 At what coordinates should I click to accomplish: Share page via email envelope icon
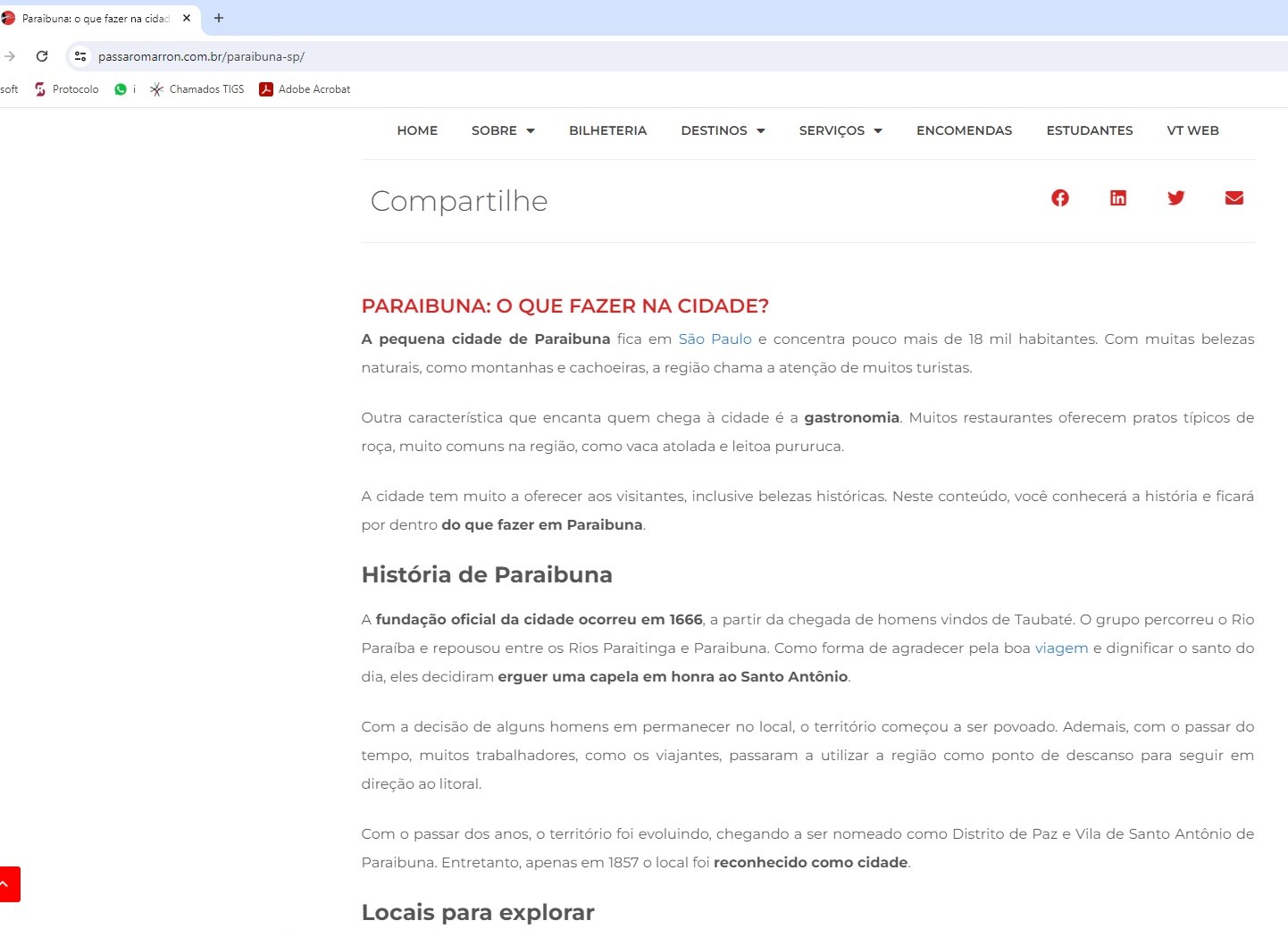click(x=1234, y=198)
